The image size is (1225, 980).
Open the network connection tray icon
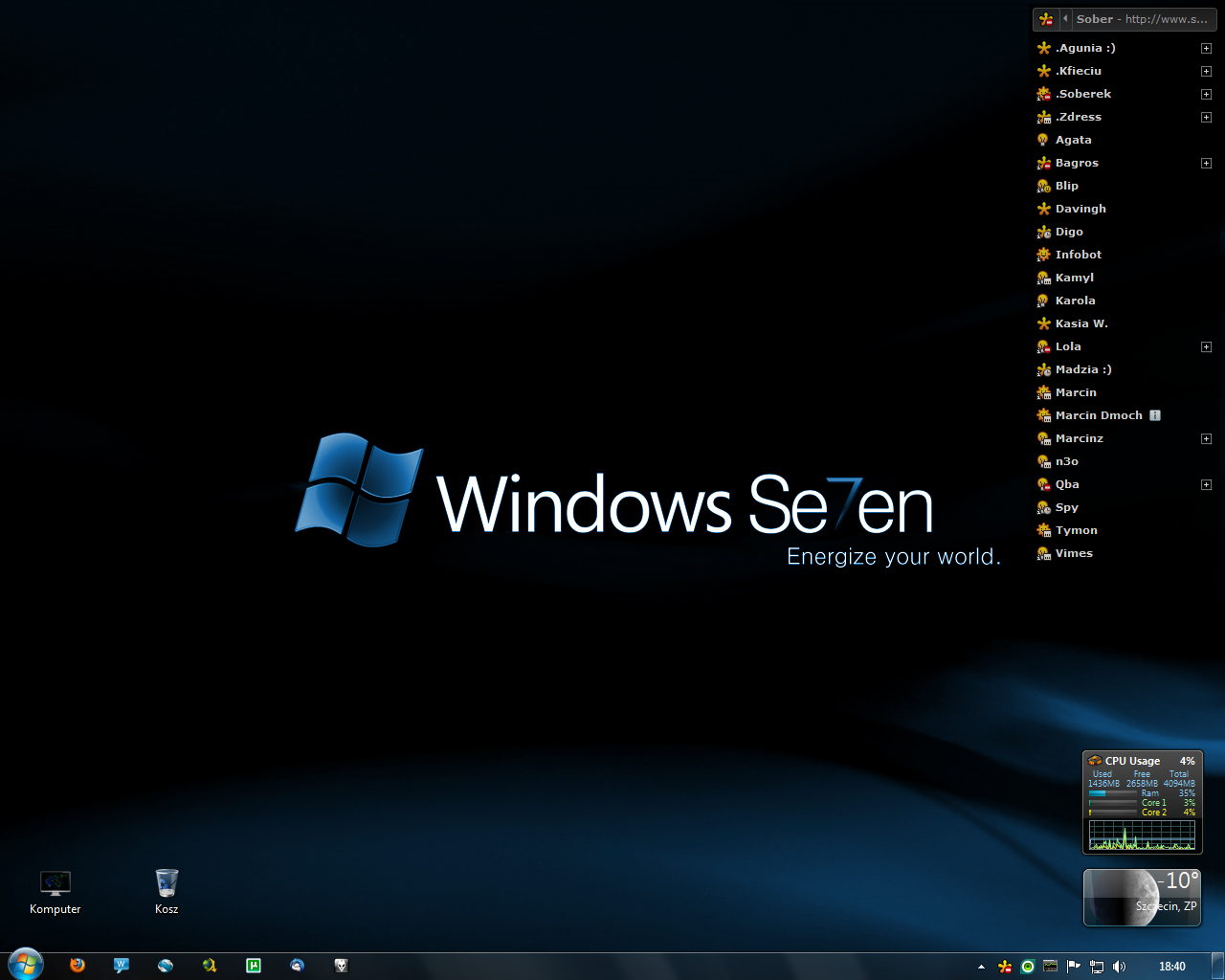(x=1097, y=967)
